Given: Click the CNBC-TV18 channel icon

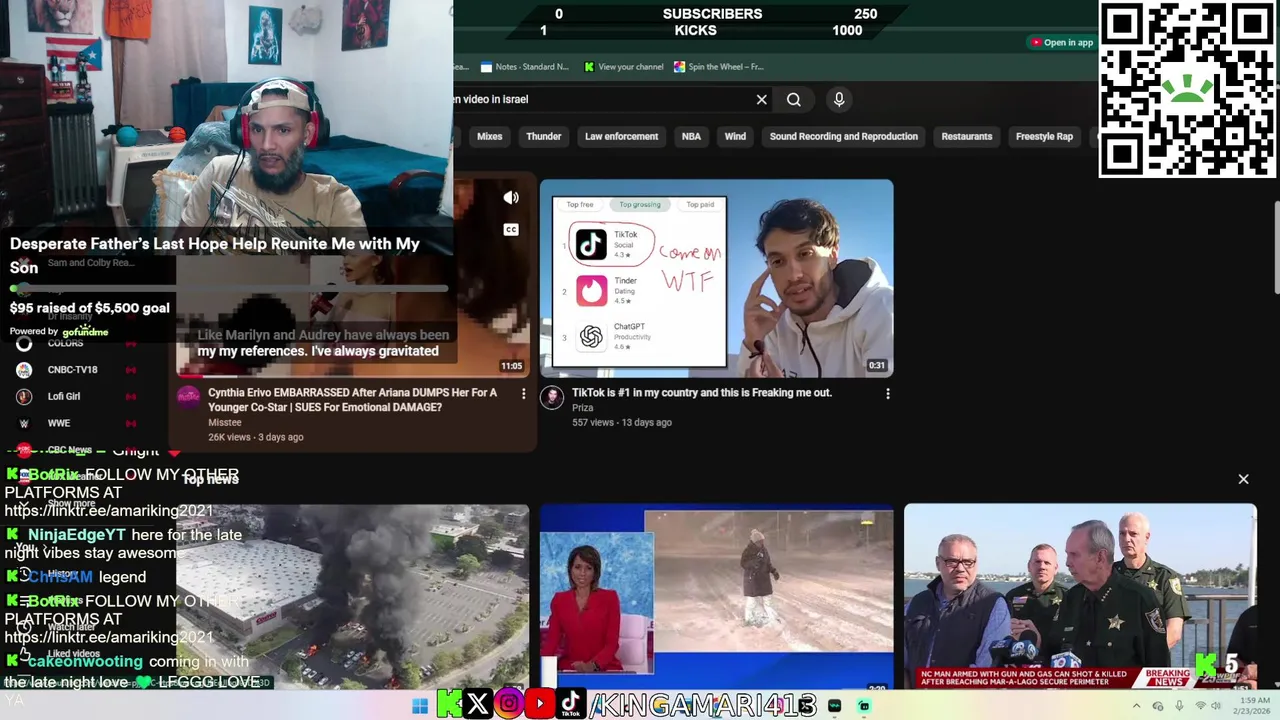Looking at the screenshot, I should click(x=24, y=370).
